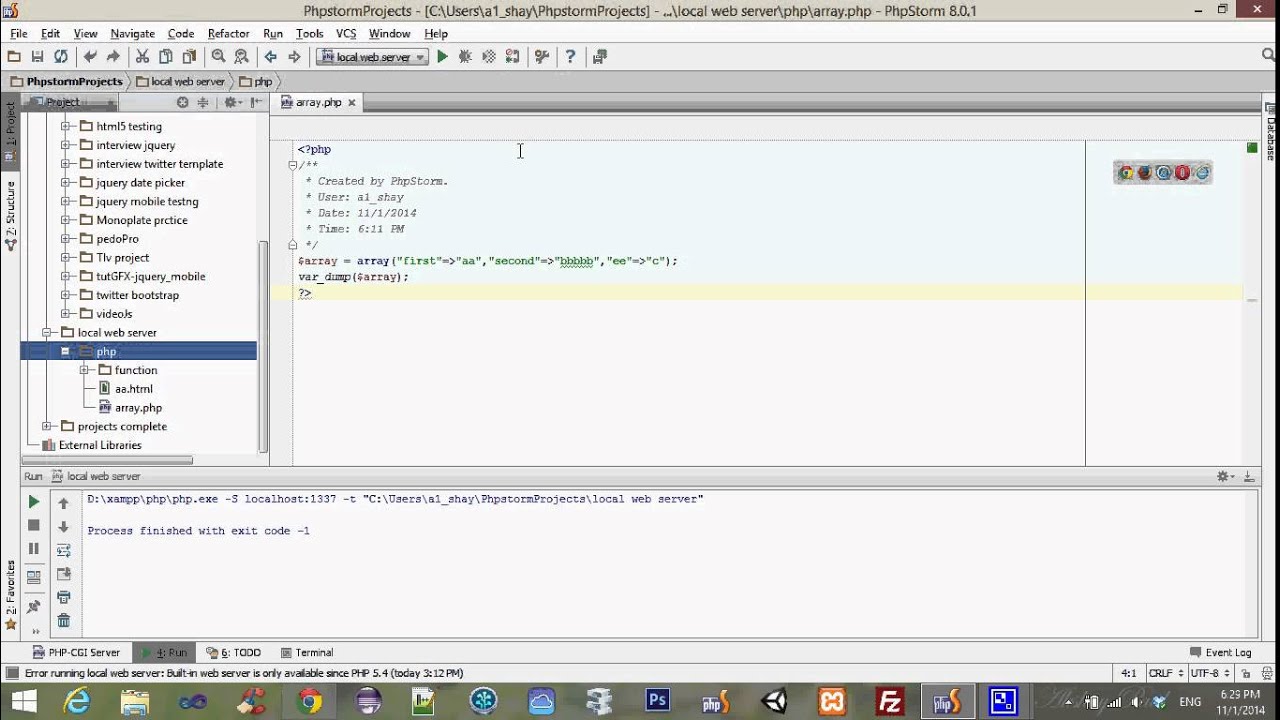Click the Copy toolbar icon
1280x720 pixels.
(165, 57)
